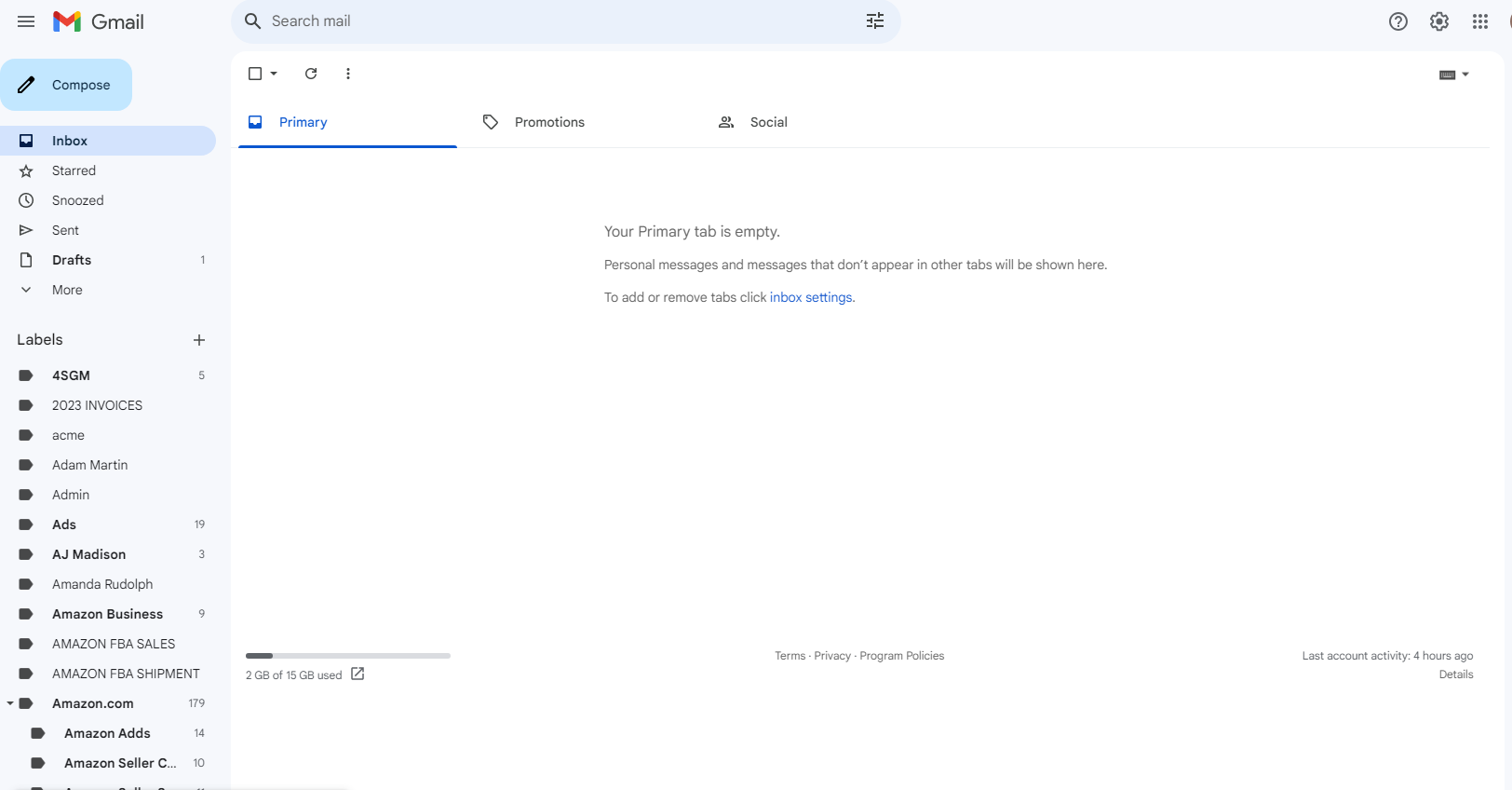Open the Snoozed folder
Image resolution: width=1512 pixels, height=790 pixels.
pyautogui.click(x=108, y=200)
